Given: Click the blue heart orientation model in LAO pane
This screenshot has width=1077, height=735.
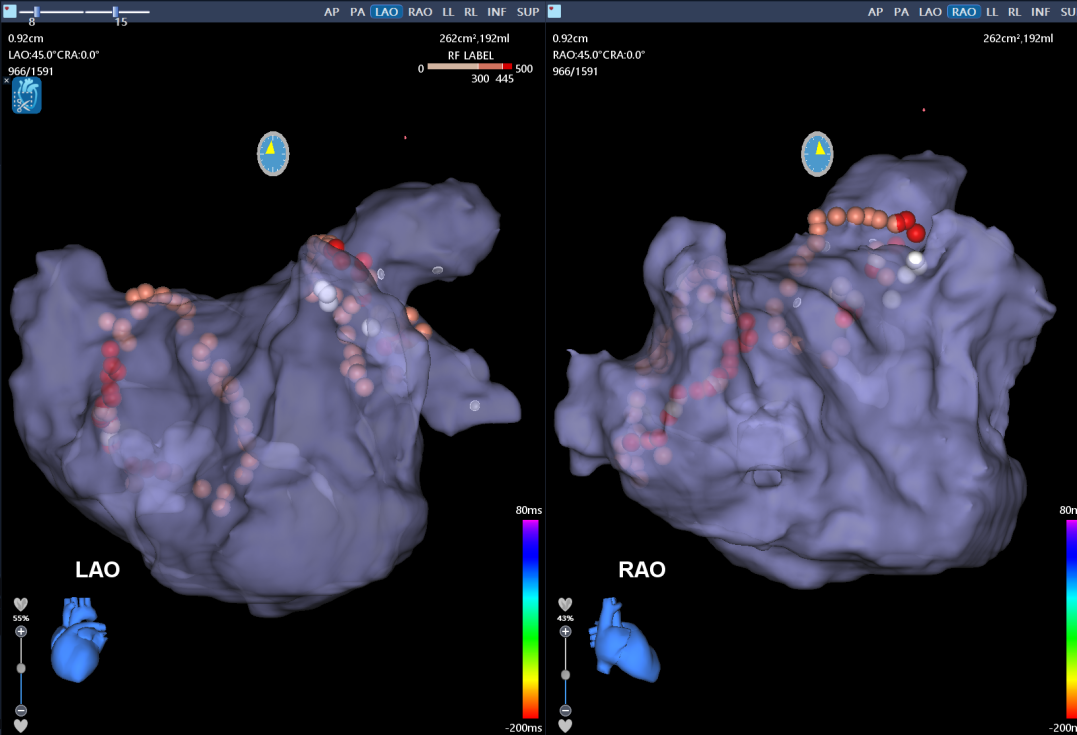Looking at the screenshot, I should (78, 640).
